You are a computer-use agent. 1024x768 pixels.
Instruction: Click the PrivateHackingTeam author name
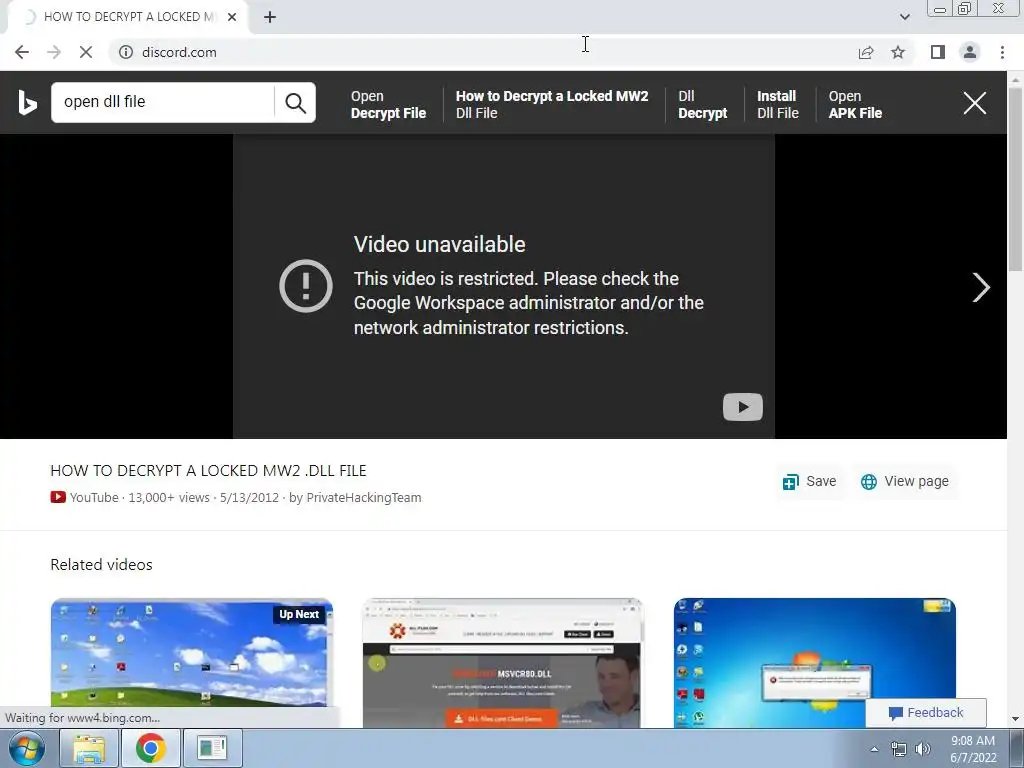click(363, 498)
